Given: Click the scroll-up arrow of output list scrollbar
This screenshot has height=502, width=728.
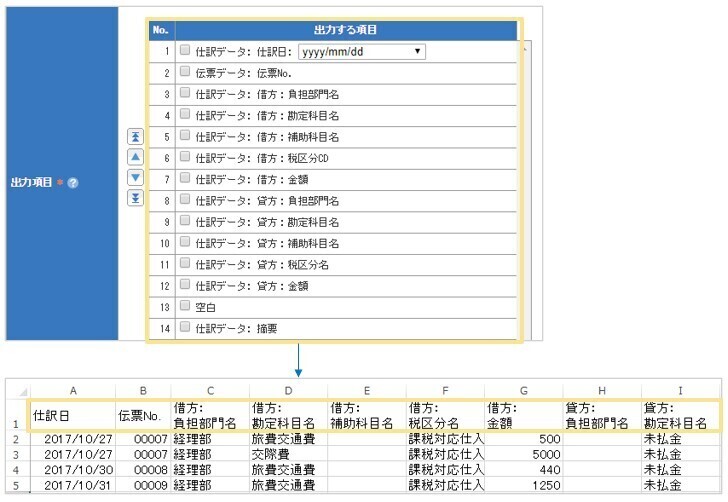Looking at the screenshot, I should pos(524,46).
